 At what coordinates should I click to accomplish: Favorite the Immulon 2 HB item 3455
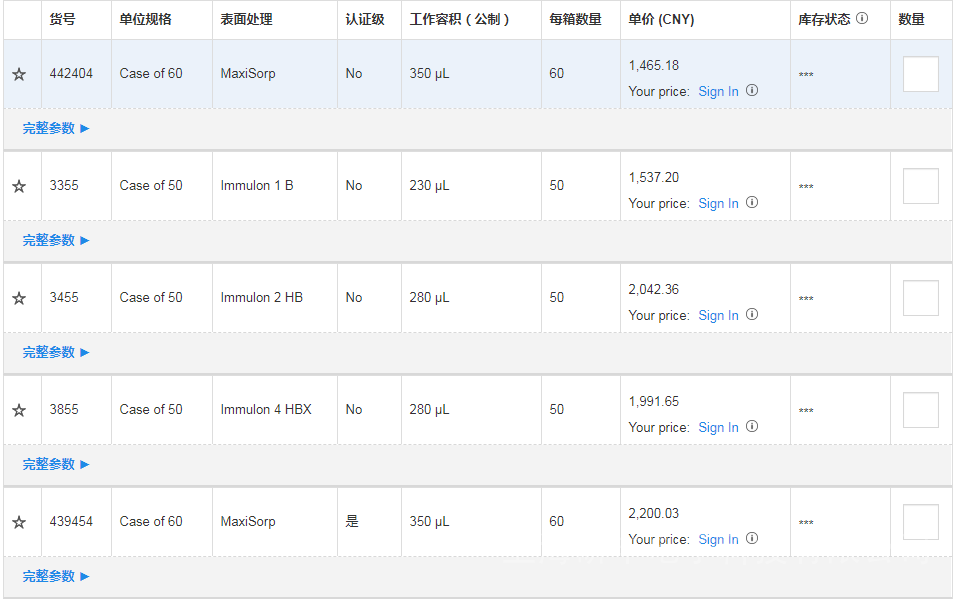pos(19,298)
